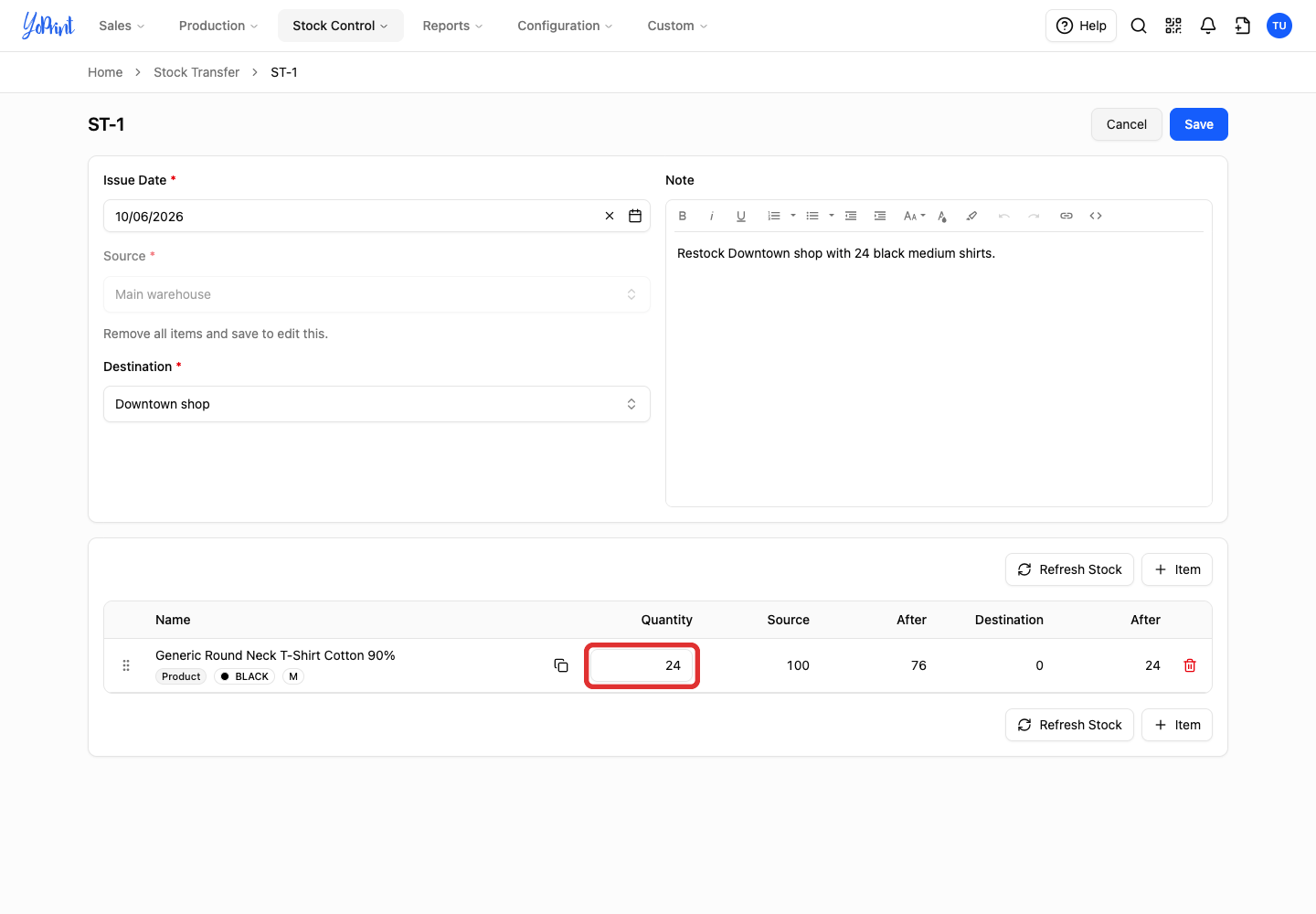The image size is (1316, 914).
Task: Click source stock value 100
Action: [x=798, y=665]
